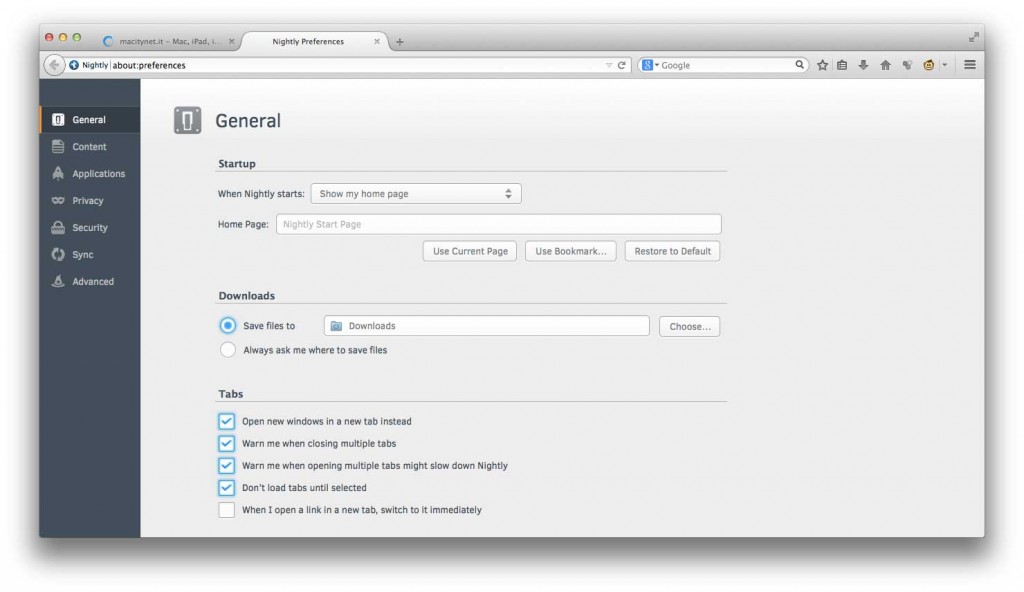Select 'Always ask me where to save files'
This screenshot has width=1024, height=592.
227,350
